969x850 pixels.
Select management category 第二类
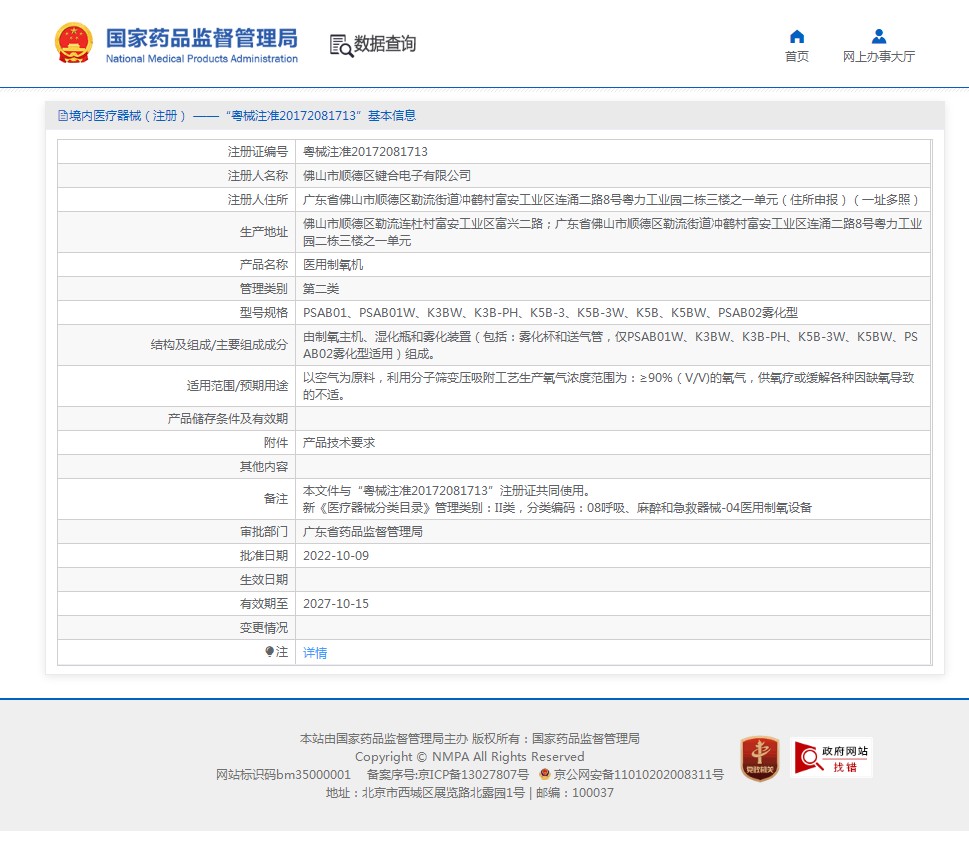[x=321, y=289]
